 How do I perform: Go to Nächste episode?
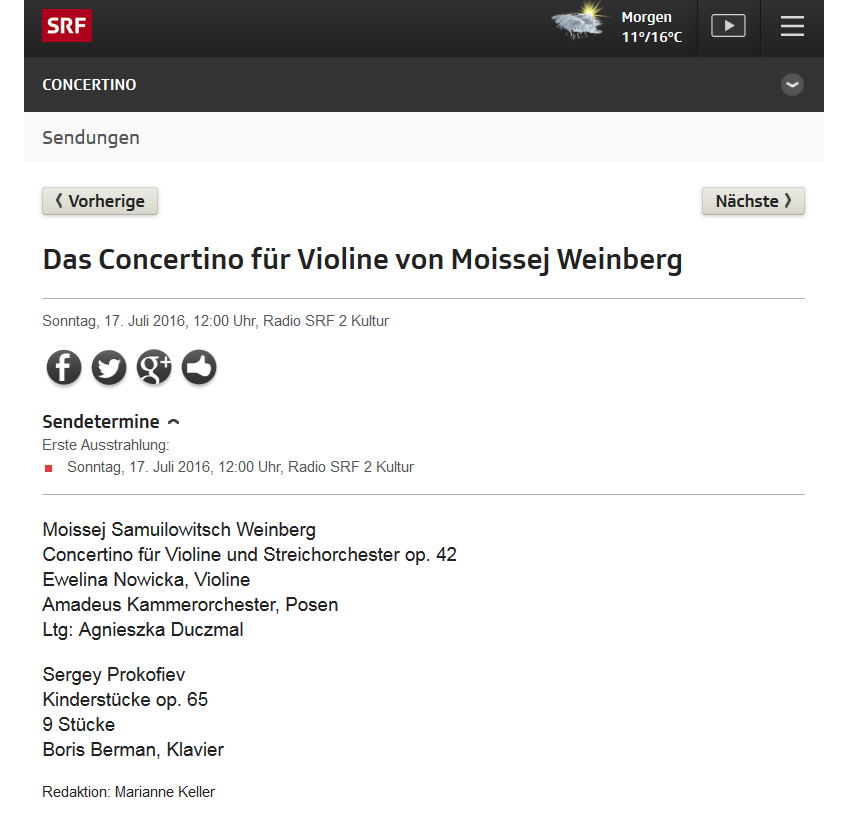pos(753,201)
